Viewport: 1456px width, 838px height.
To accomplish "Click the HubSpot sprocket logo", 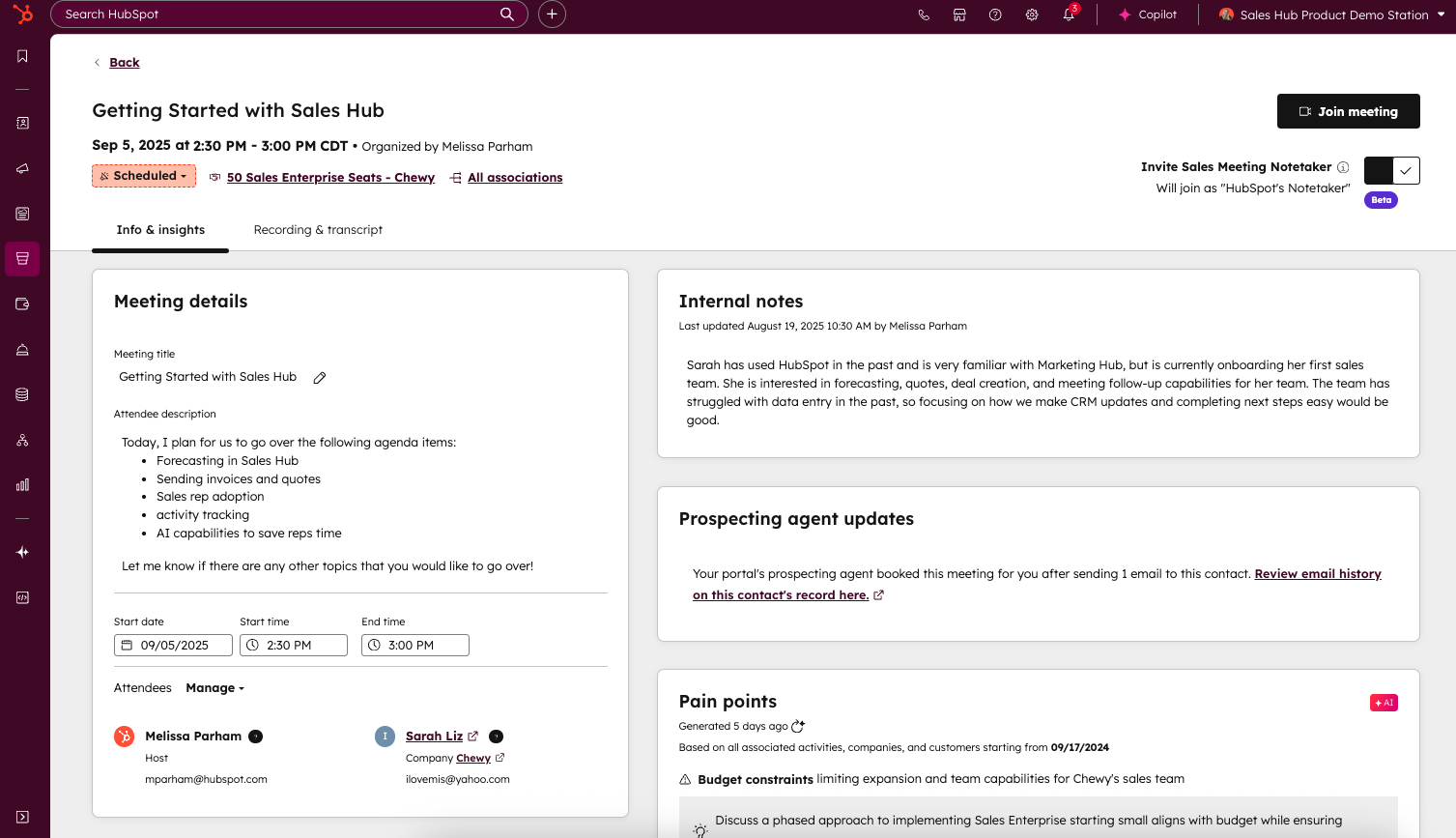I will click(22, 14).
